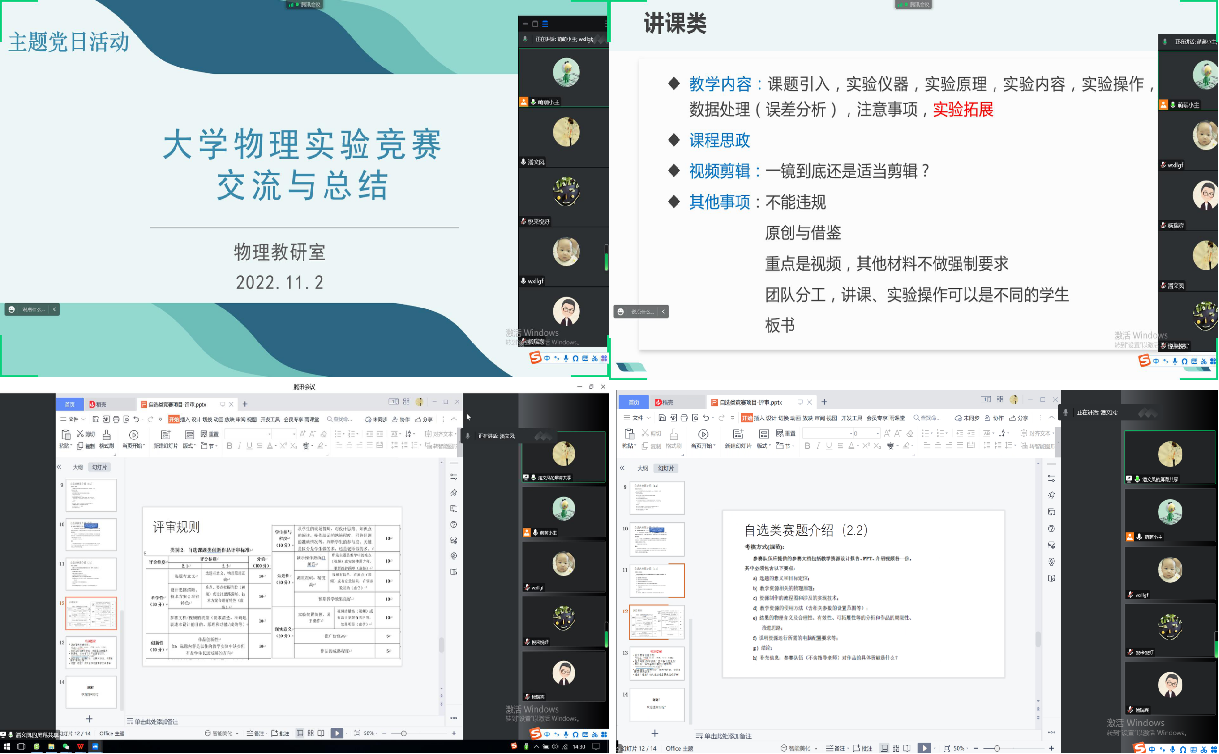The height and width of the screenshot is (754, 1219).
Task: Select the 幻灯片 pane tab in 自选类赛题介绍 window
Action: pyautogui.click(x=666, y=468)
